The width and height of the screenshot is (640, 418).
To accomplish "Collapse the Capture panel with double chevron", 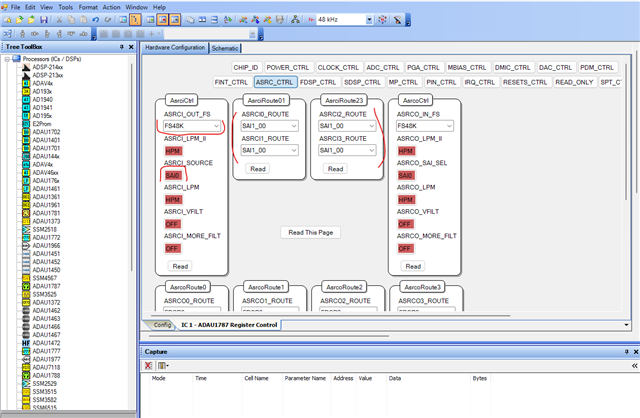I will (635, 365).
